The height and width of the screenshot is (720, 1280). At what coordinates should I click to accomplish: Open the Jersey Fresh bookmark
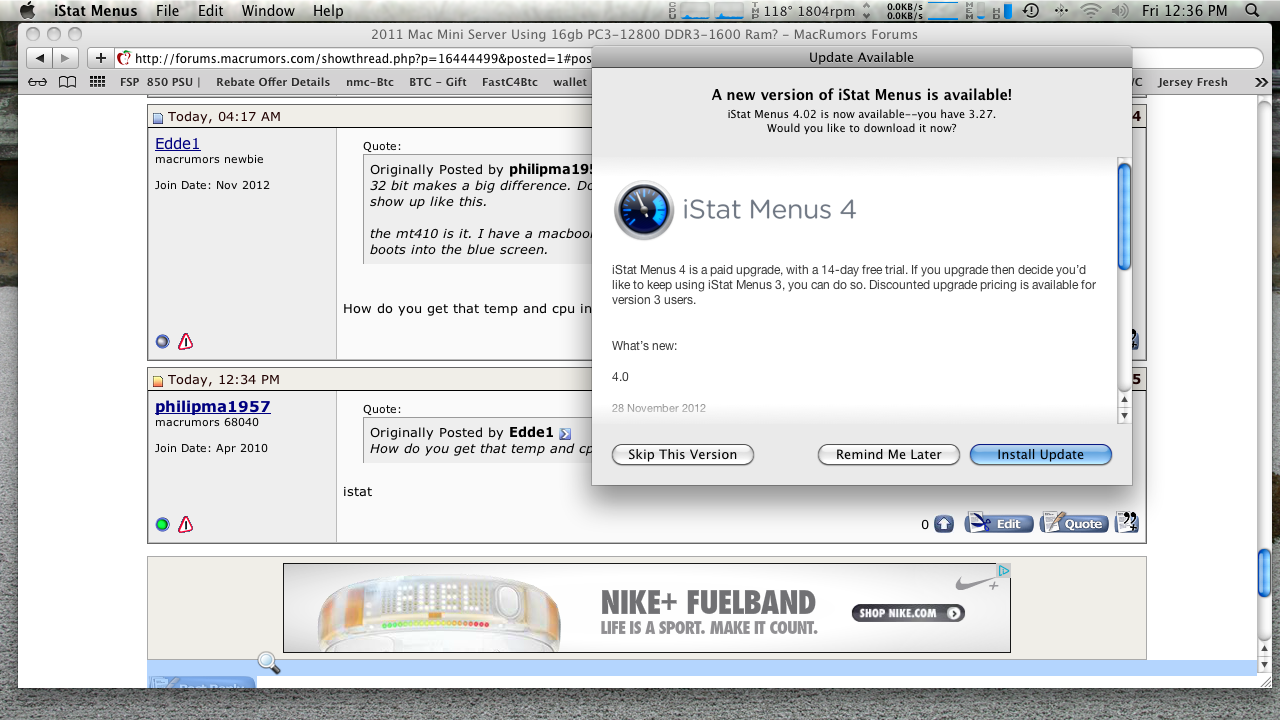pos(1192,82)
